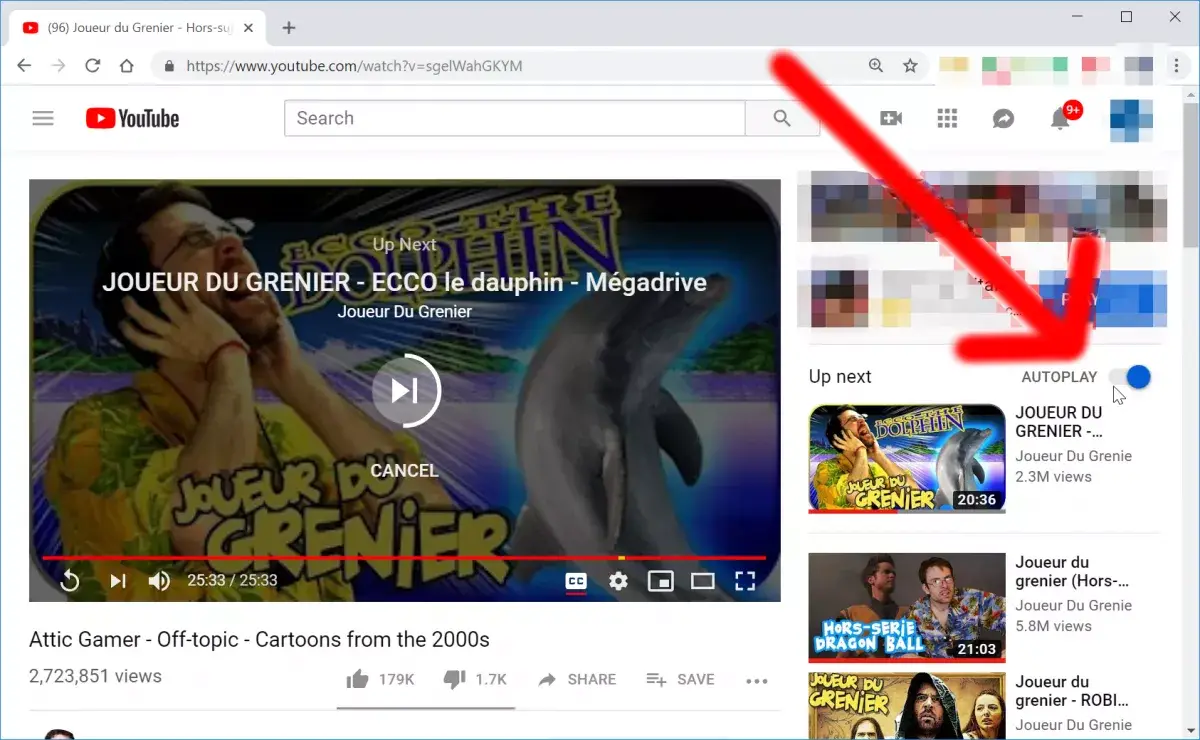Click the video title 'Joueur du grenier (Hors-...'
Screen dimensions: 1200x740
coord(1073,571)
